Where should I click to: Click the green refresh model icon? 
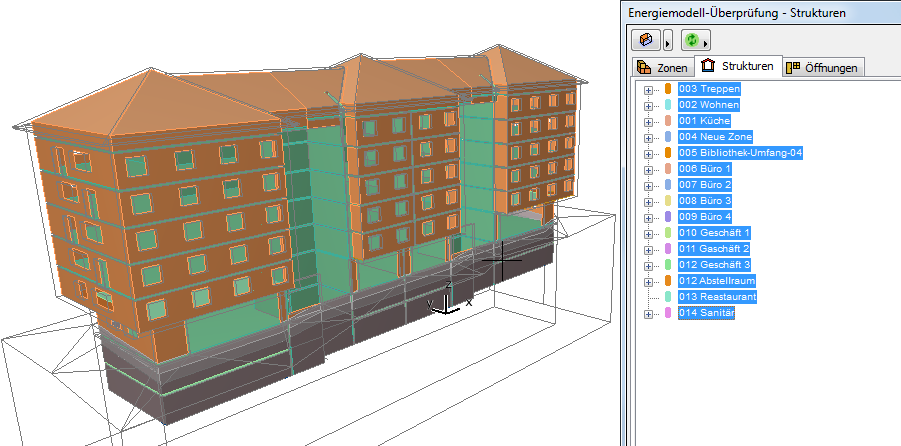tap(692, 40)
